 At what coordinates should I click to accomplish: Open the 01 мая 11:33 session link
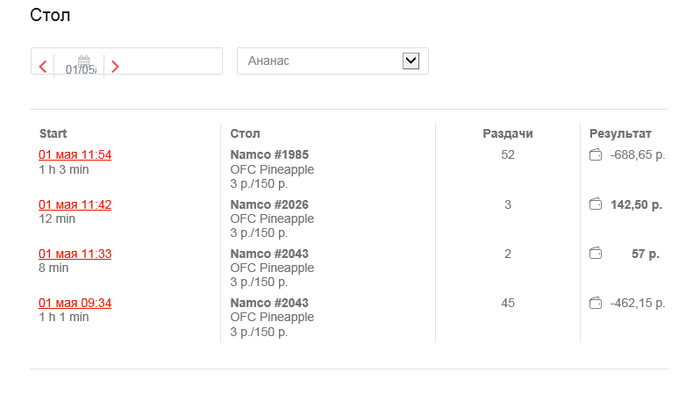(75, 254)
